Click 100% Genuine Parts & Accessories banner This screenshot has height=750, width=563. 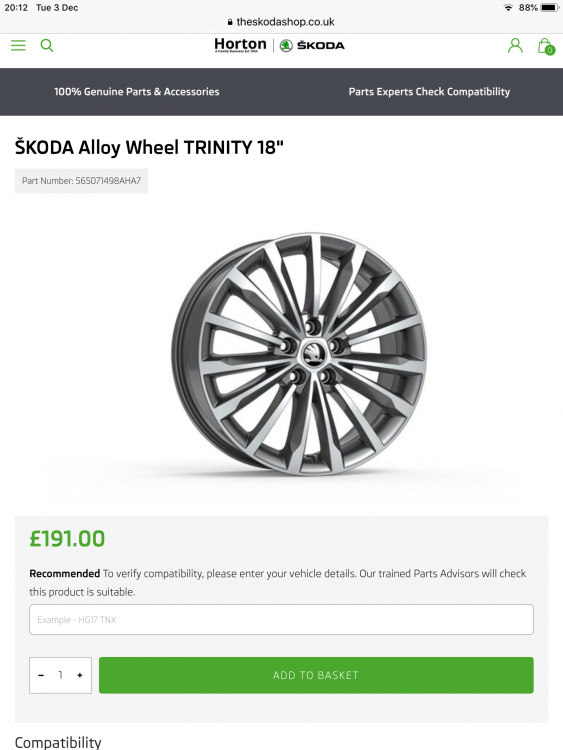(x=137, y=91)
